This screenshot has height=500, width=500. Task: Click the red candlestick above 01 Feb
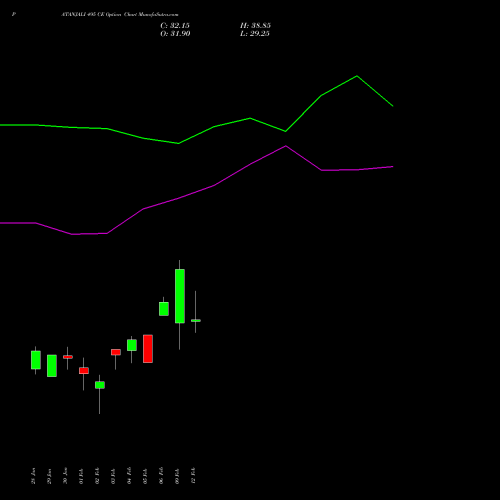tap(84, 371)
